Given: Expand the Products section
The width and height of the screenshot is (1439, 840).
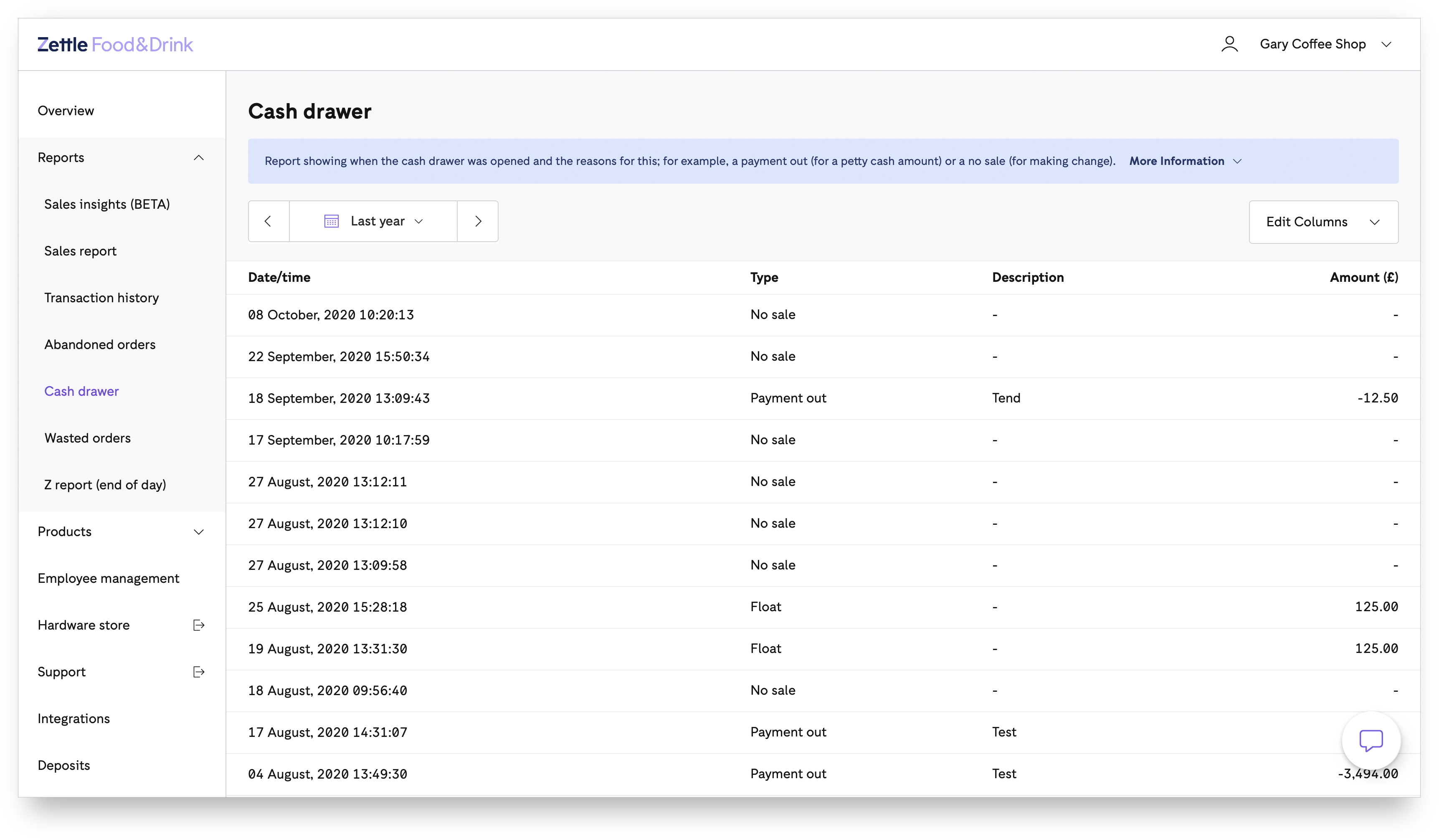Looking at the screenshot, I should [199, 531].
